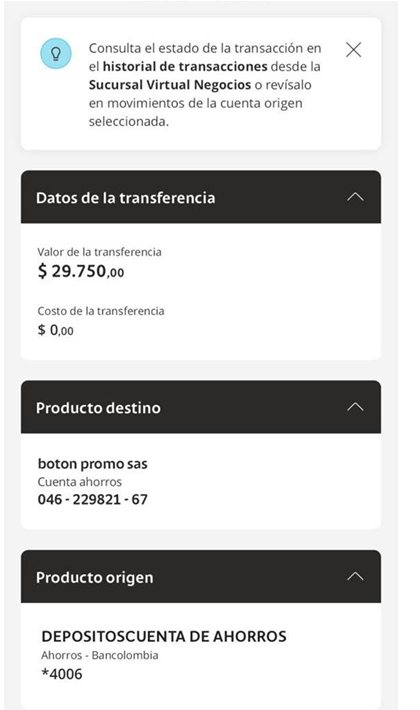The image size is (420, 710).
Task: Click the lightbulb tip icon
Action: click(56, 54)
